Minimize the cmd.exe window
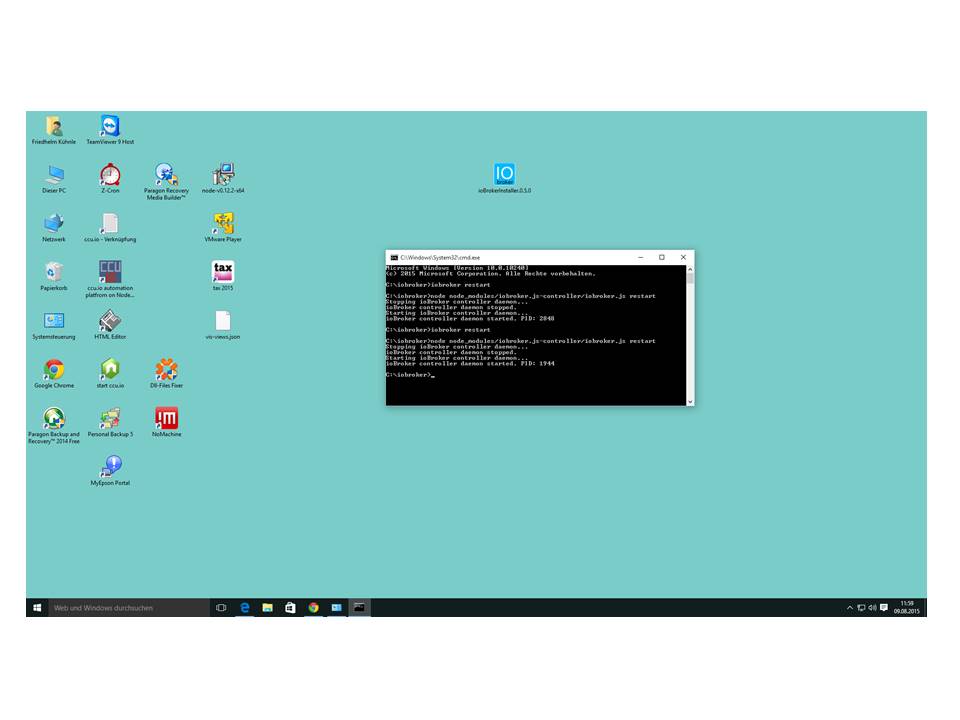This screenshot has width=960, height=720. 640,257
